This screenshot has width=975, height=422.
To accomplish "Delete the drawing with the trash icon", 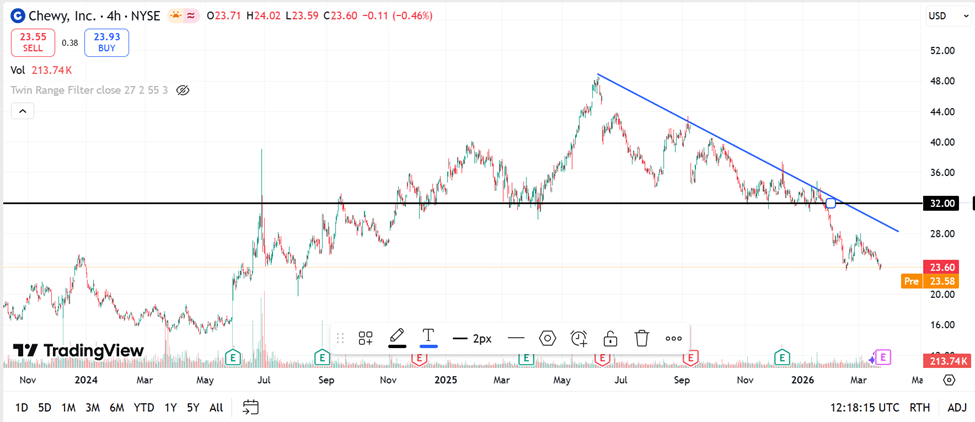I will [642, 339].
